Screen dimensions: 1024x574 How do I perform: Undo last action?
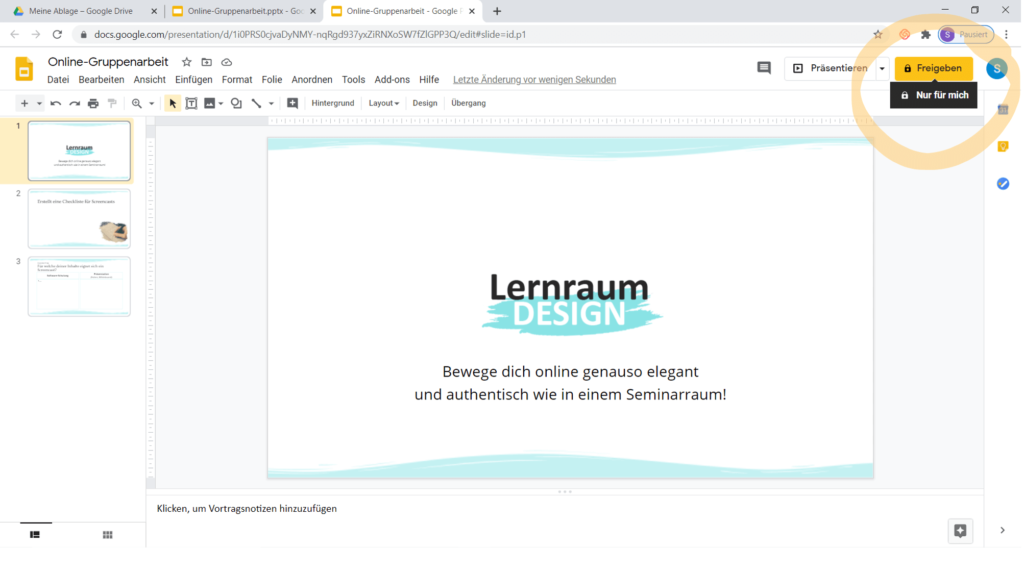[x=56, y=103]
